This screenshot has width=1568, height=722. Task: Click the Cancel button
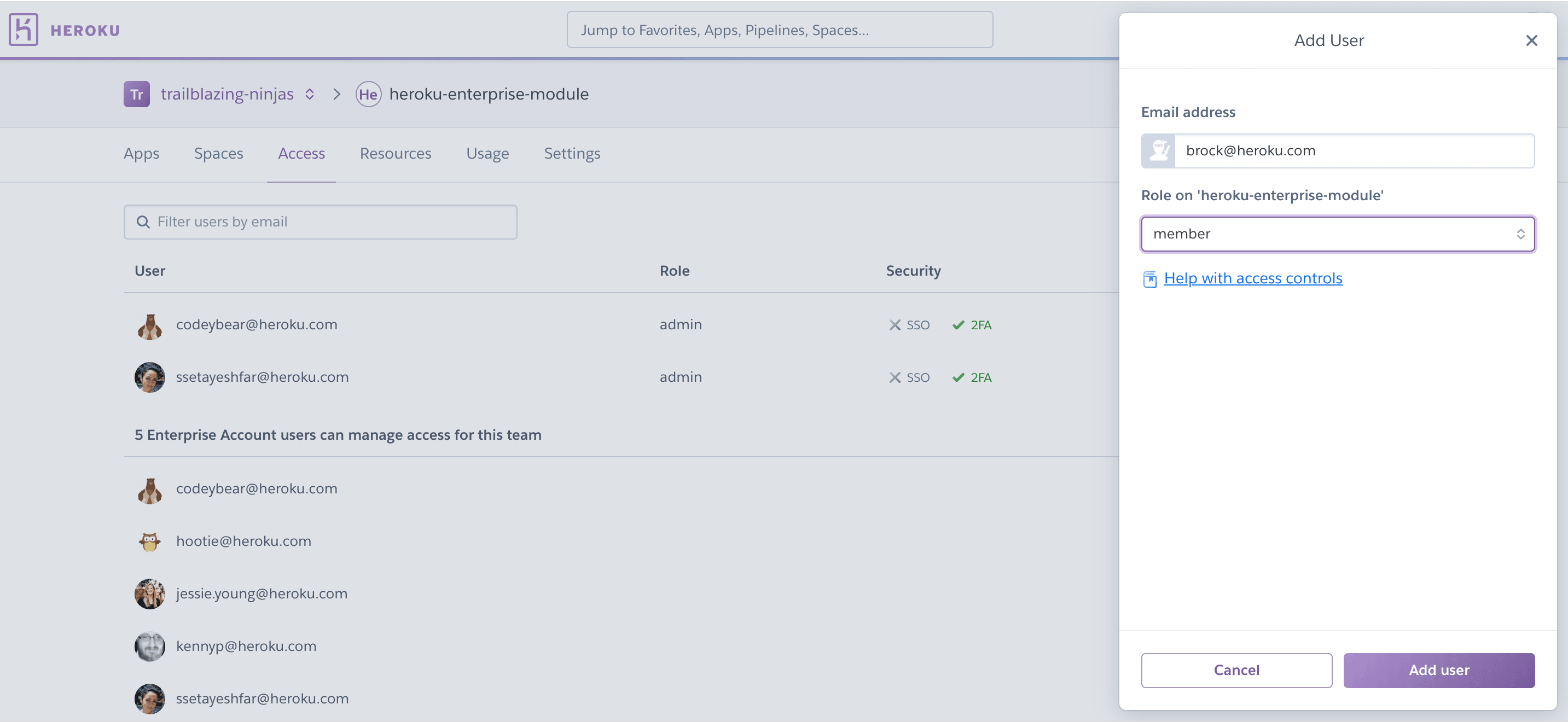pyautogui.click(x=1236, y=670)
